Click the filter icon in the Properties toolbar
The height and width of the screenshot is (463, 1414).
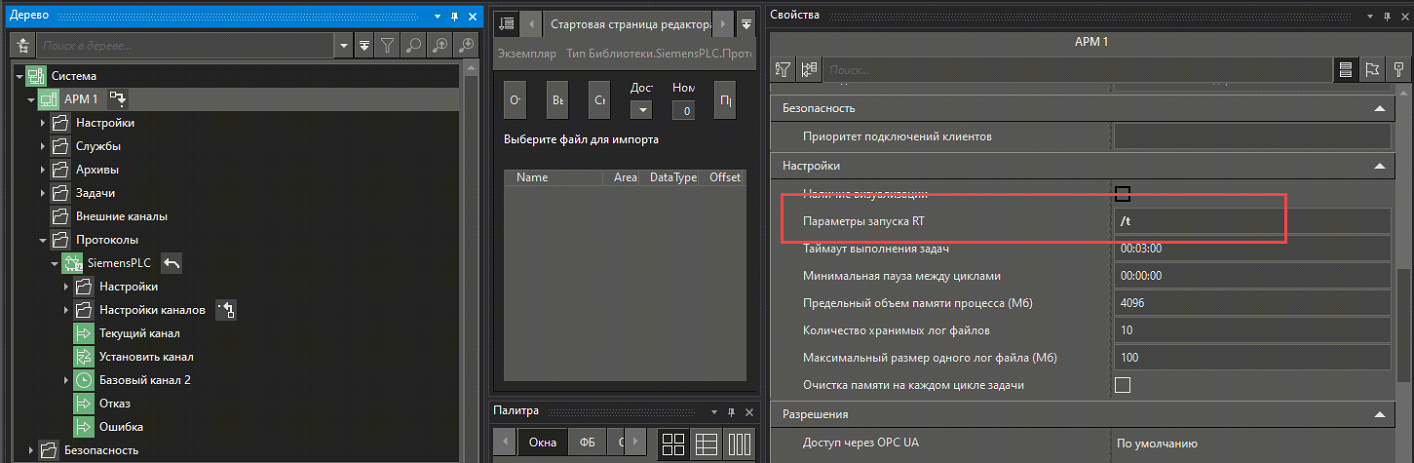pyautogui.click(x=783, y=70)
